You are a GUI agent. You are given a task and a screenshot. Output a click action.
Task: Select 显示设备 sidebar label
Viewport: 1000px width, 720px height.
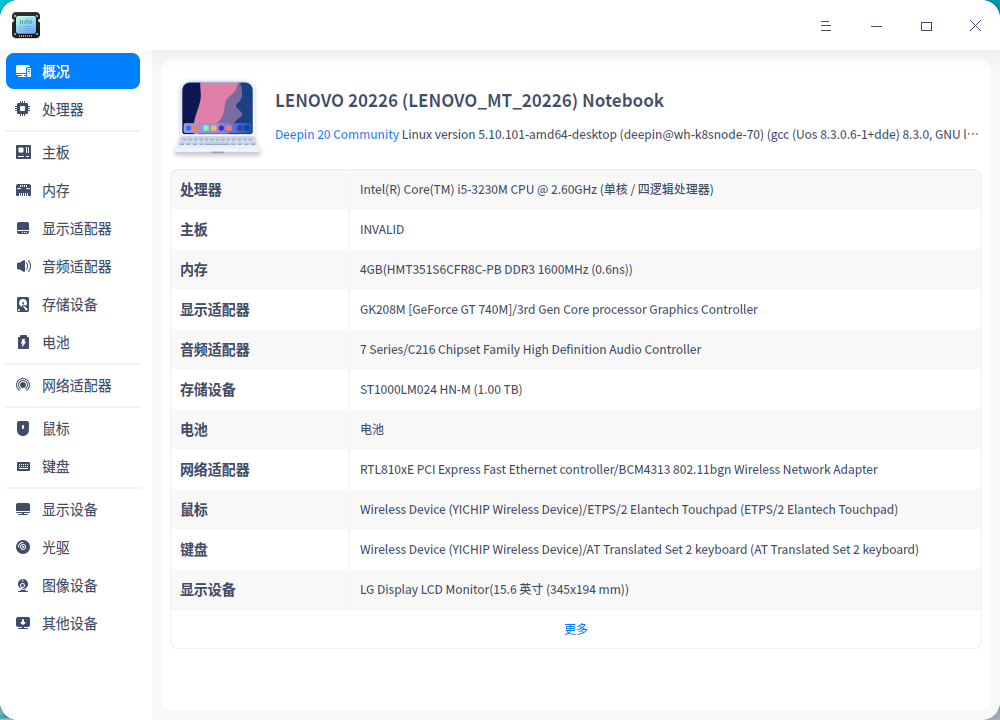(70, 510)
